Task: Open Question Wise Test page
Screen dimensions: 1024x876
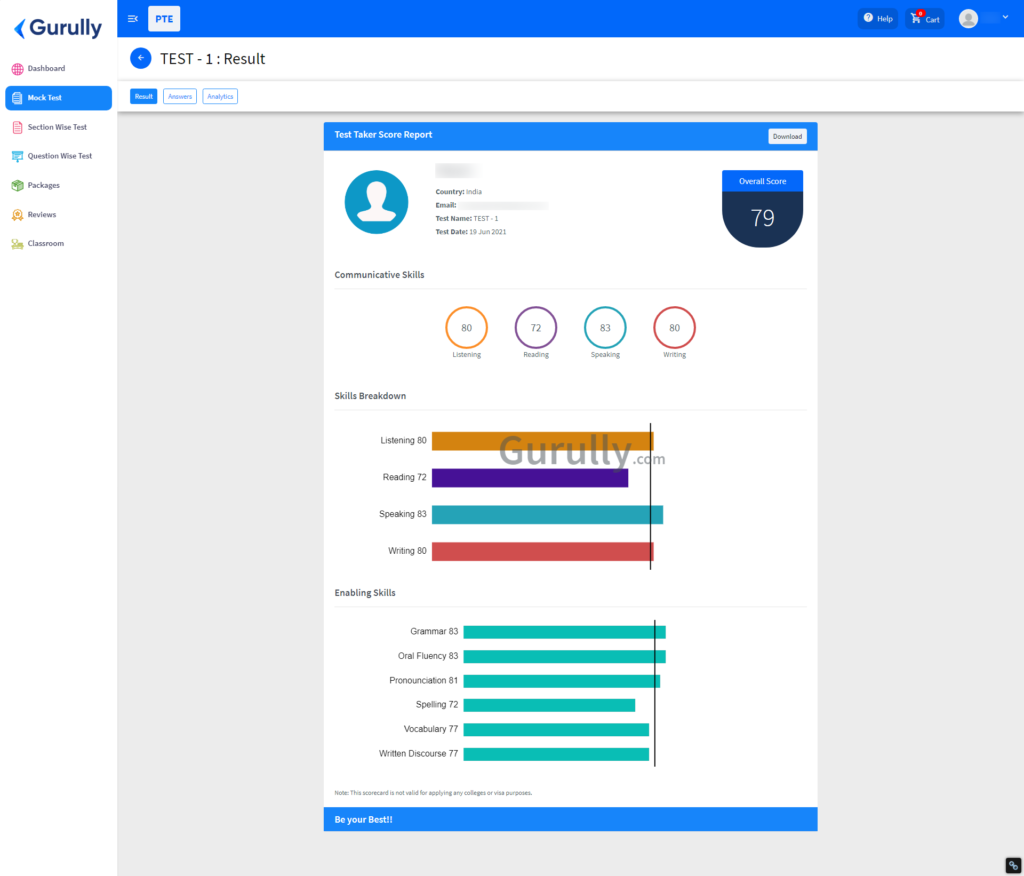Action: [59, 156]
